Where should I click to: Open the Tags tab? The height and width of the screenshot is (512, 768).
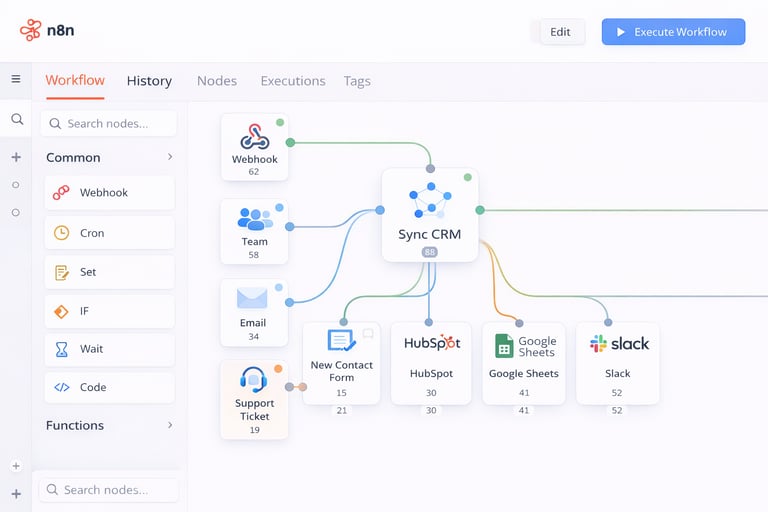(357, 81)
